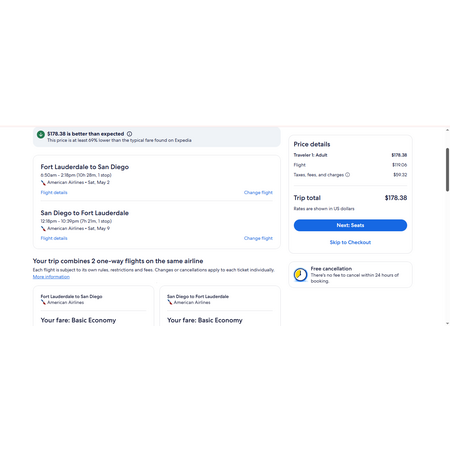Screen dimensions: 450x450
Task: Change flight for San Diego to Fort Lauderdale
Action: point(258,238)
